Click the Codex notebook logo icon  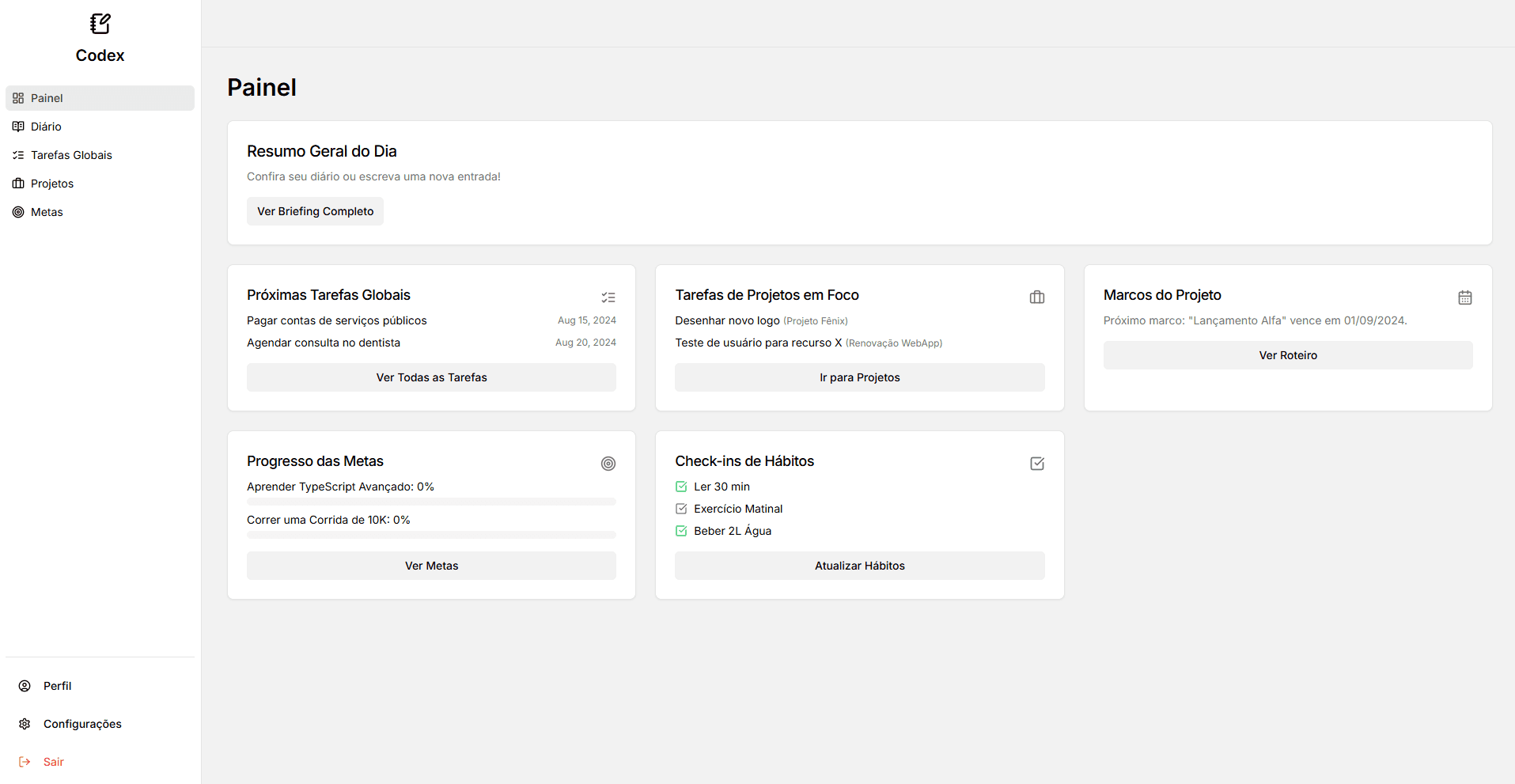click(x=100, y=24)
